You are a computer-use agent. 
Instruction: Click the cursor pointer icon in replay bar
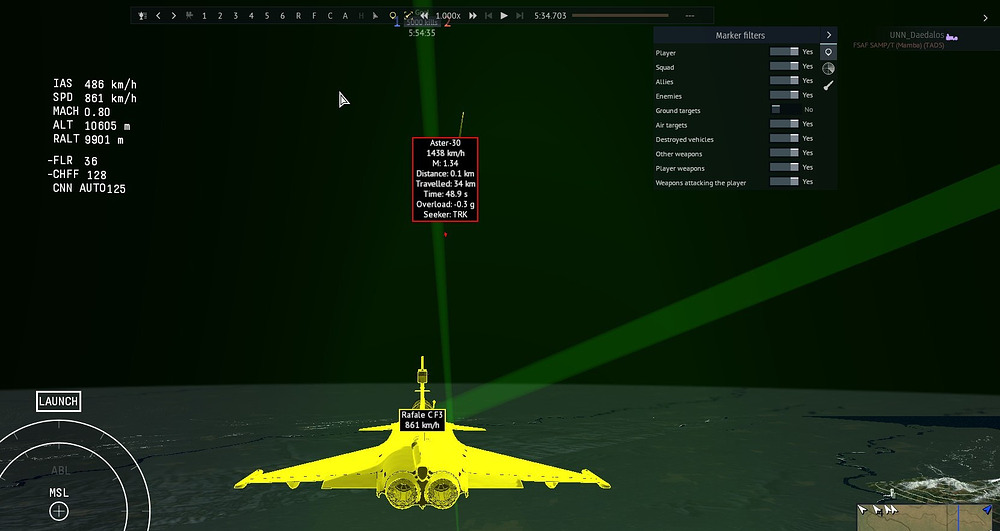376,16
